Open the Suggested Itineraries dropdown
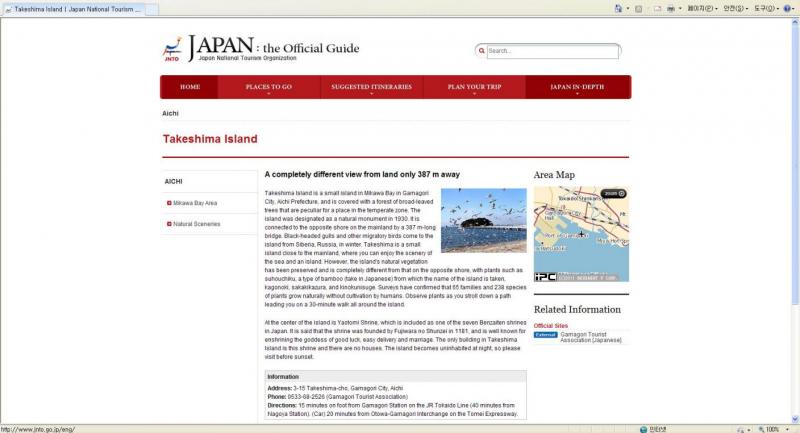Image resolution: width=800 pixels, height=433 pixels. tap(371, 88)
